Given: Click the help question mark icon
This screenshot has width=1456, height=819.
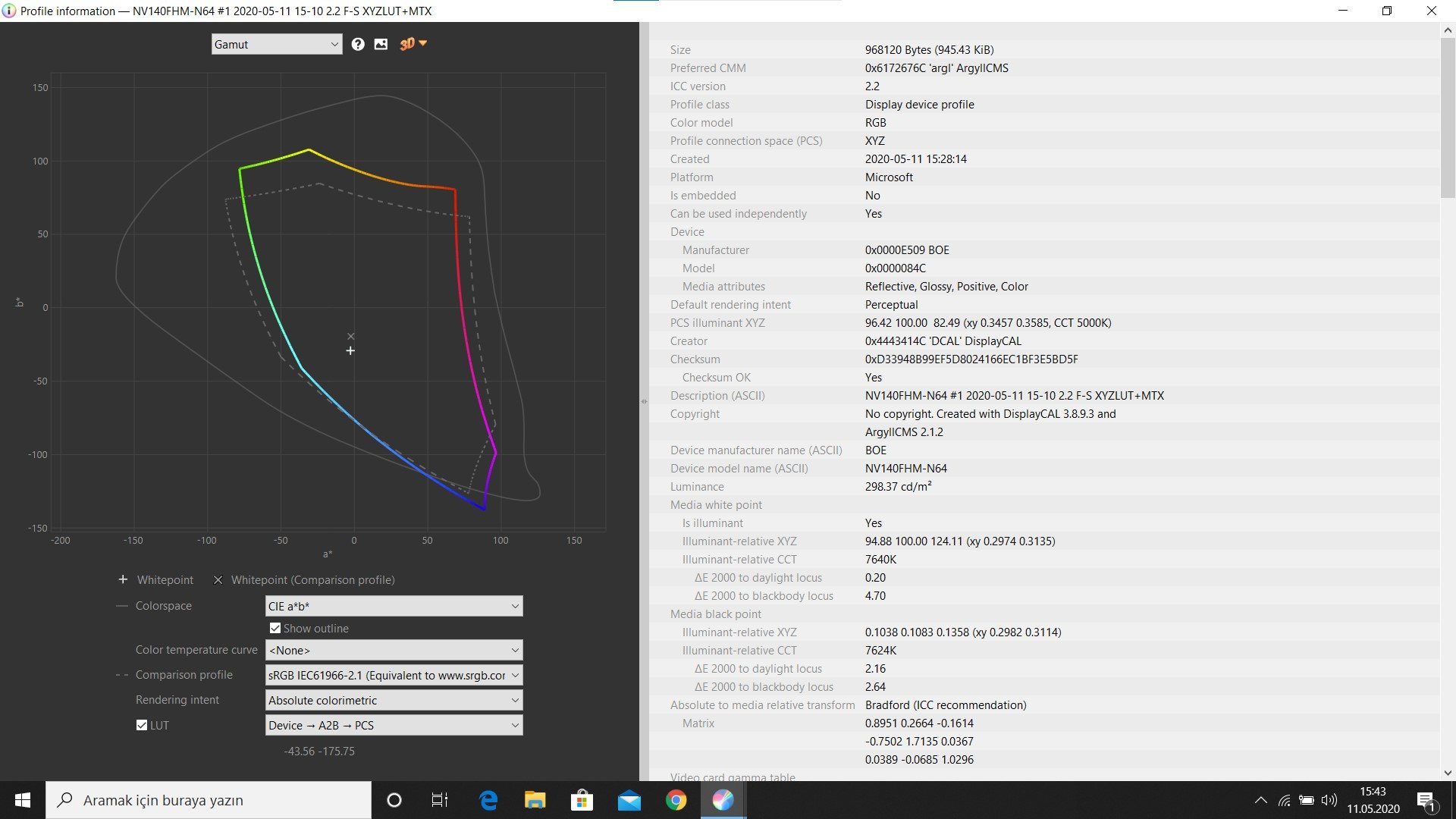Looking at the screenshot, I should tap(358, 45).
